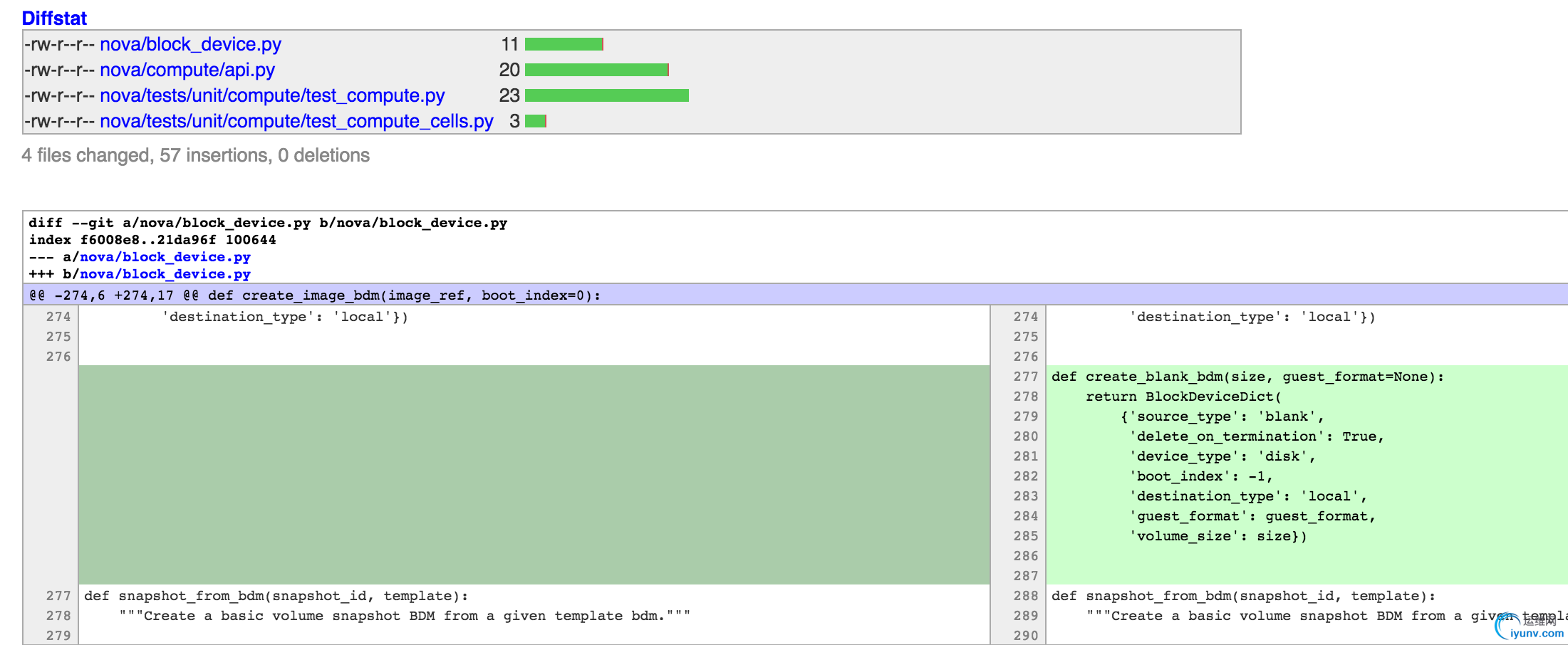Click the old-file docstring line 'Create a basic volume snapshot'
The width and height of the screenshot is (1568, 645).
pos(405,616)
